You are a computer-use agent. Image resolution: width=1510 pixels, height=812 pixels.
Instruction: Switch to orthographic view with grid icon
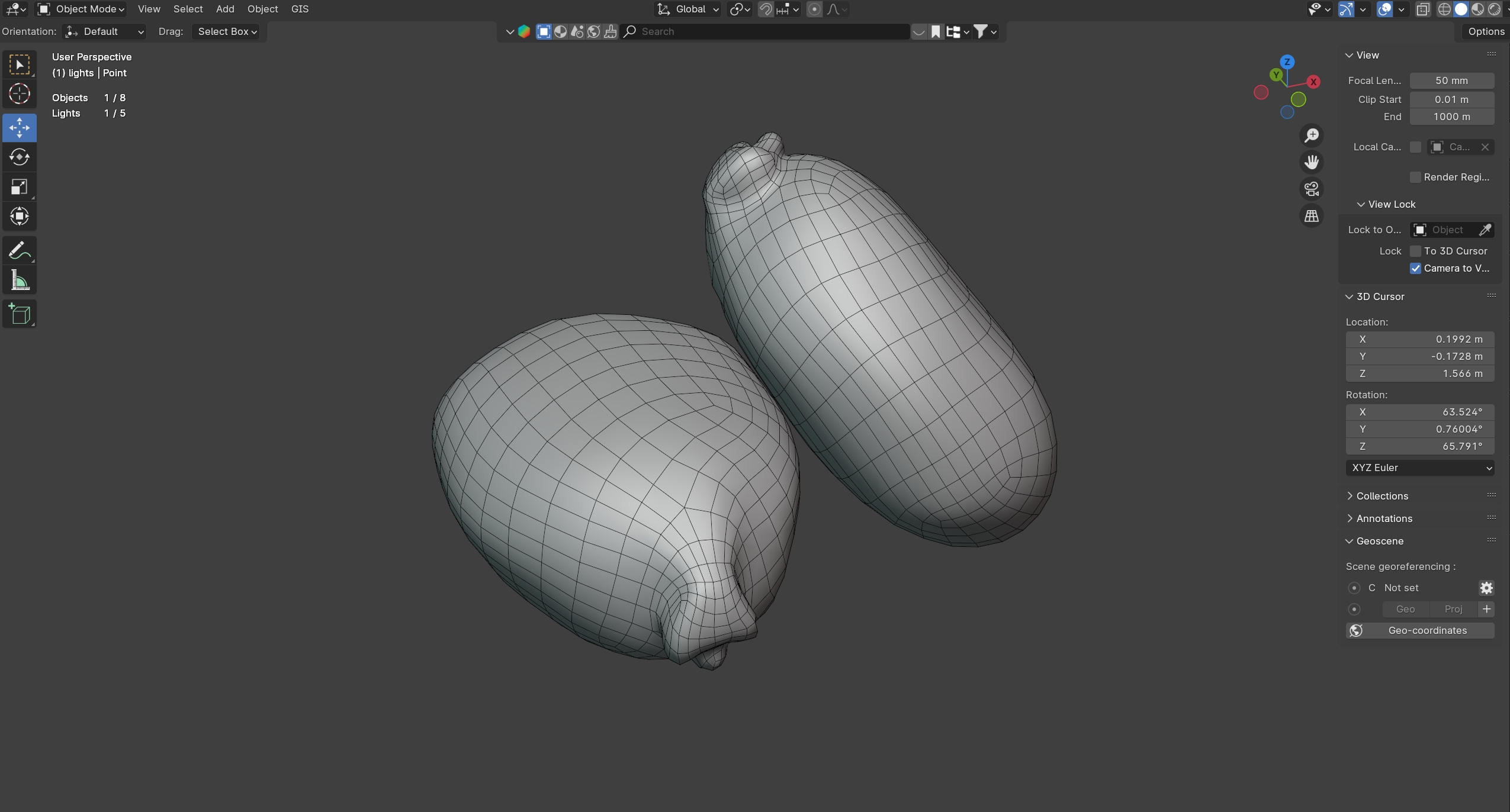[1312, 216]
